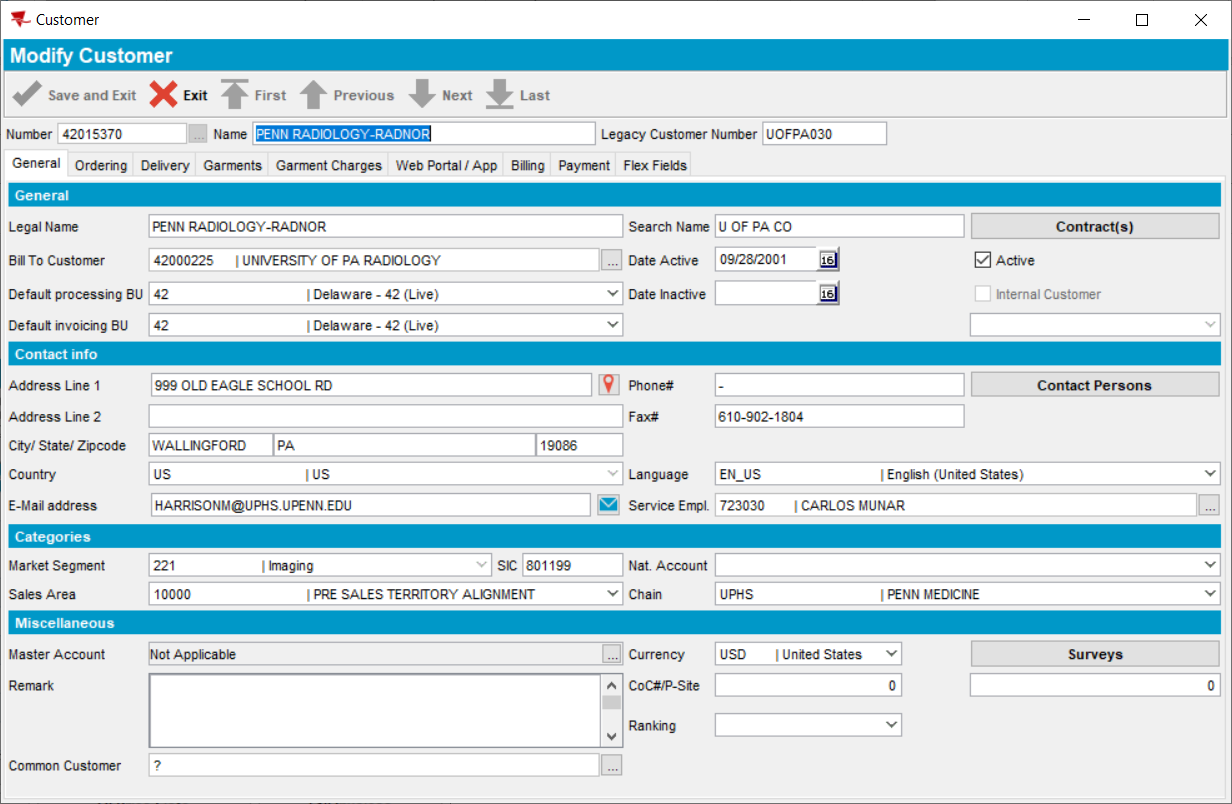Click into the Address Line 2 field

[385, 416]
